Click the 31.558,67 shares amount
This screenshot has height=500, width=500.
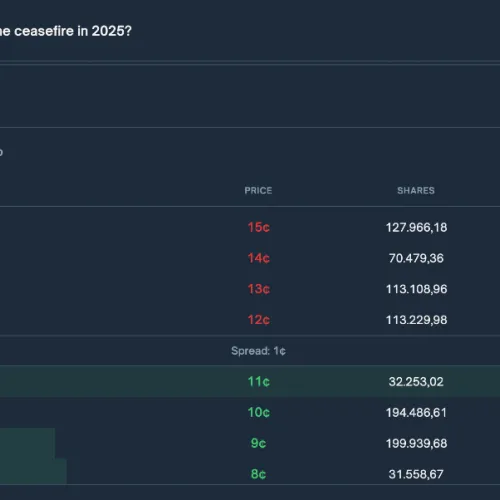coord(416,474)
